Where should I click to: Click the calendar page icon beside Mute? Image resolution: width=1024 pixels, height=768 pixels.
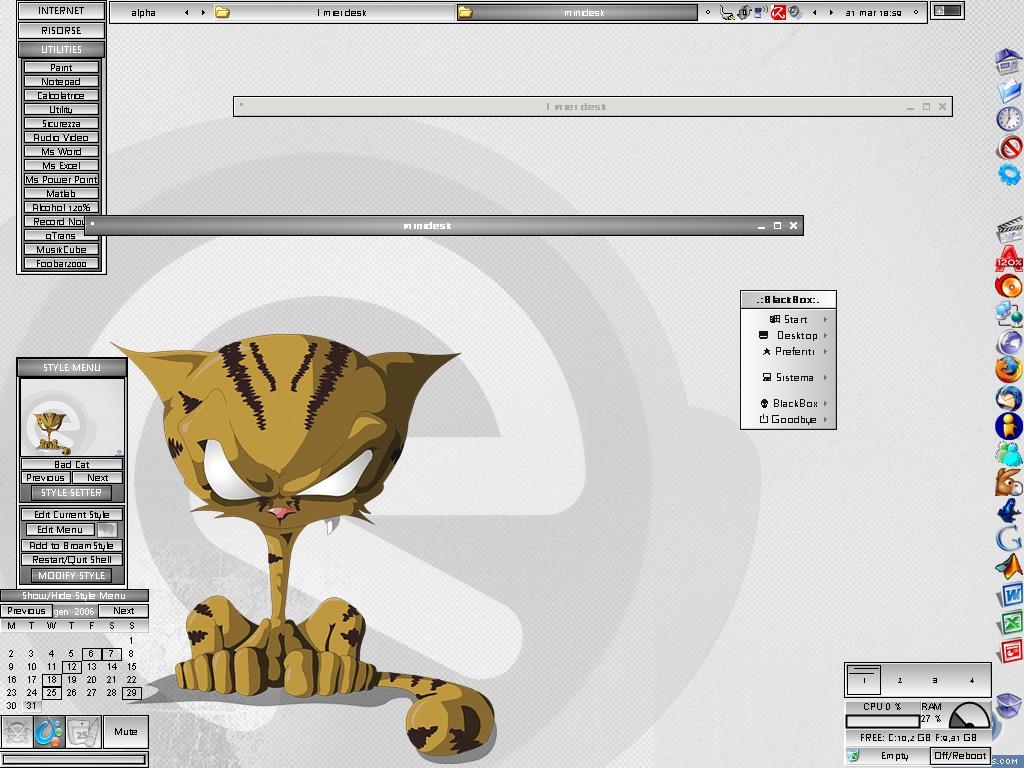(x=83, y=731)
